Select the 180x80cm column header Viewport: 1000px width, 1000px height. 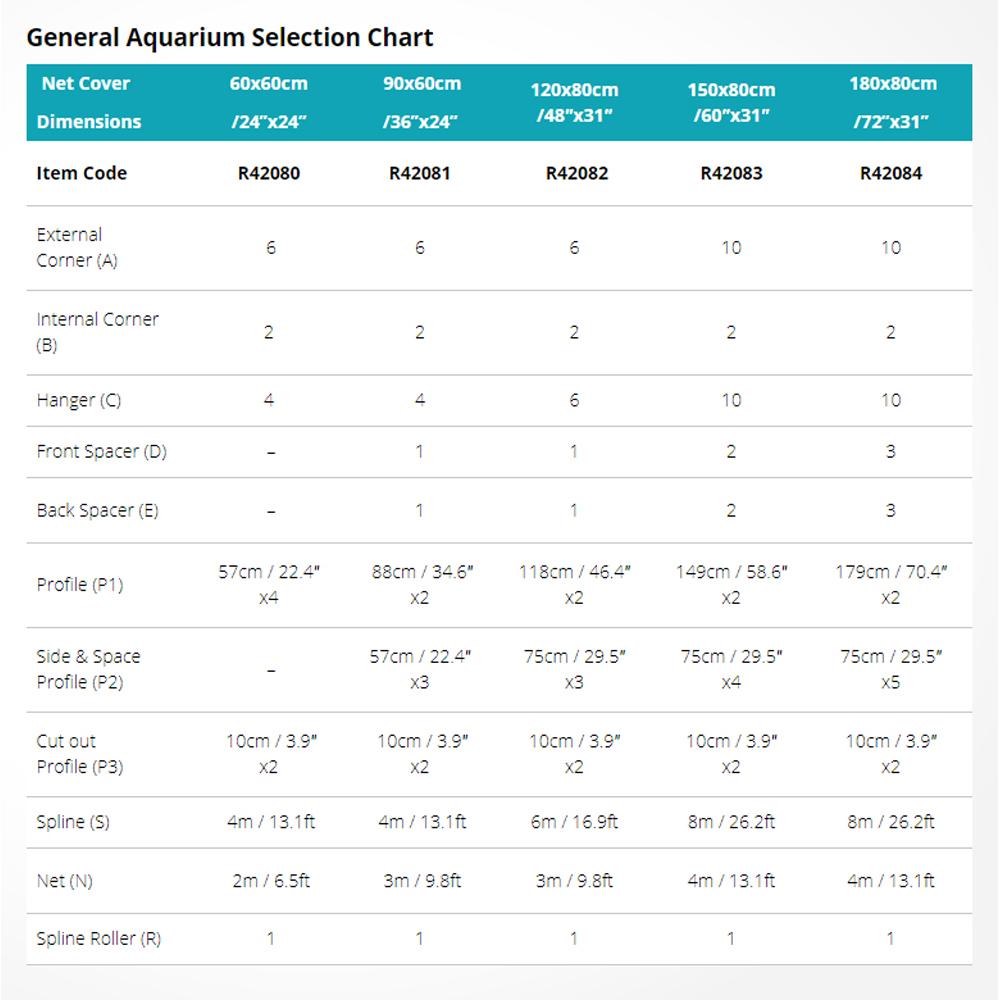click(x=891, y=102)
